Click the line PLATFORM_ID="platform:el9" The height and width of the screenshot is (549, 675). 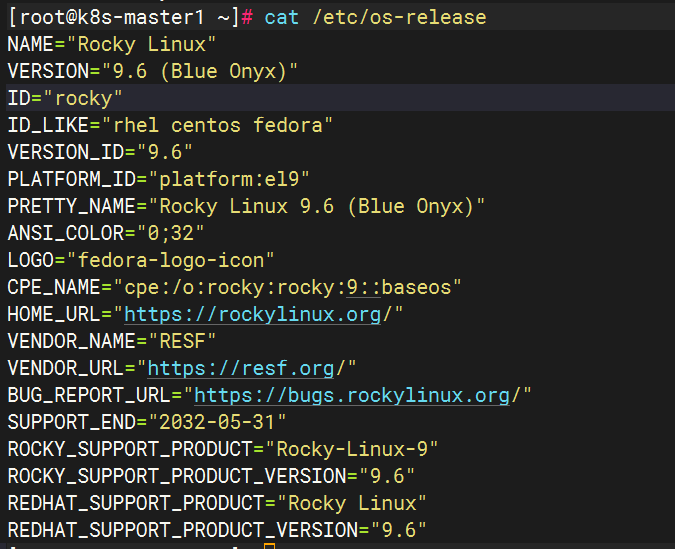(x=158, y=180)
